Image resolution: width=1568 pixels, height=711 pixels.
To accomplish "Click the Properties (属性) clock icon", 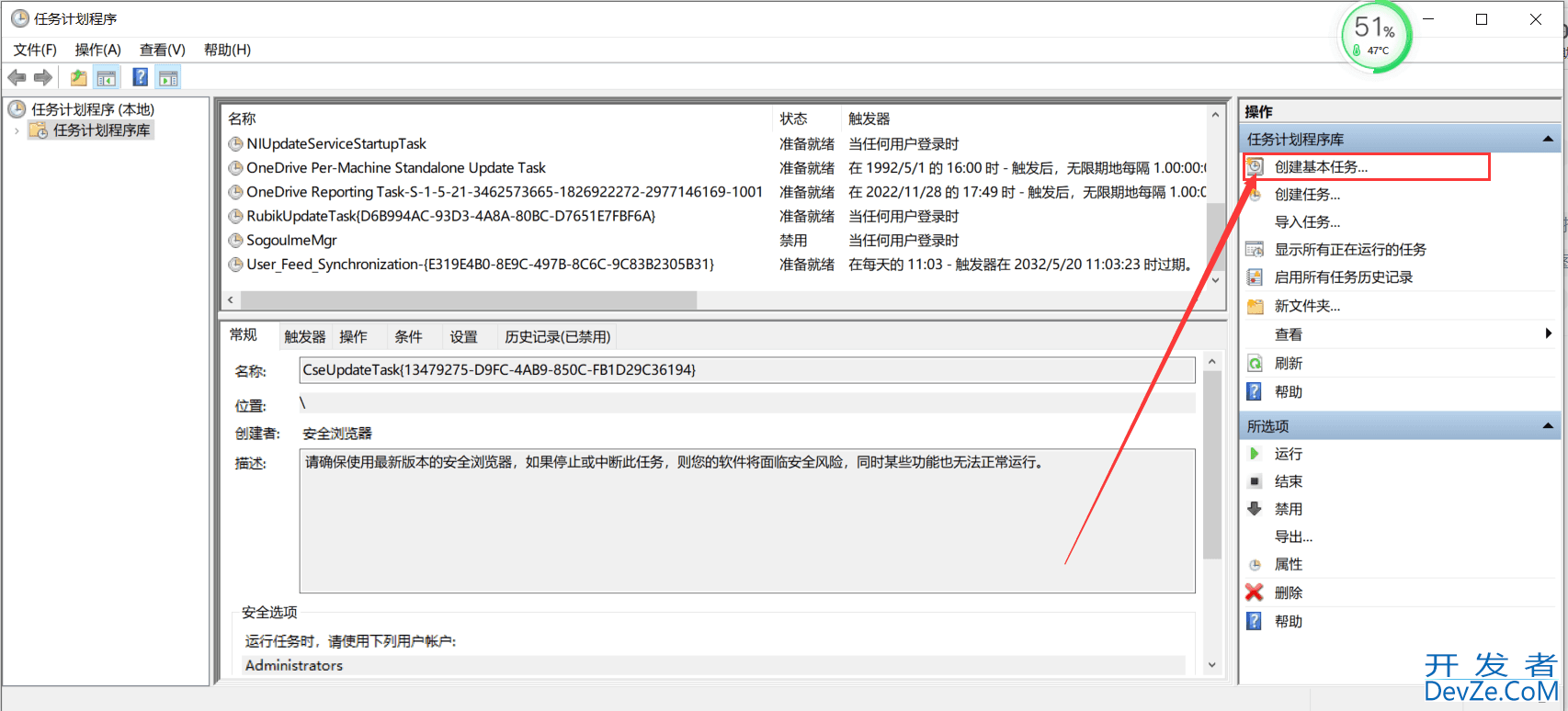I will (1255, 565).
